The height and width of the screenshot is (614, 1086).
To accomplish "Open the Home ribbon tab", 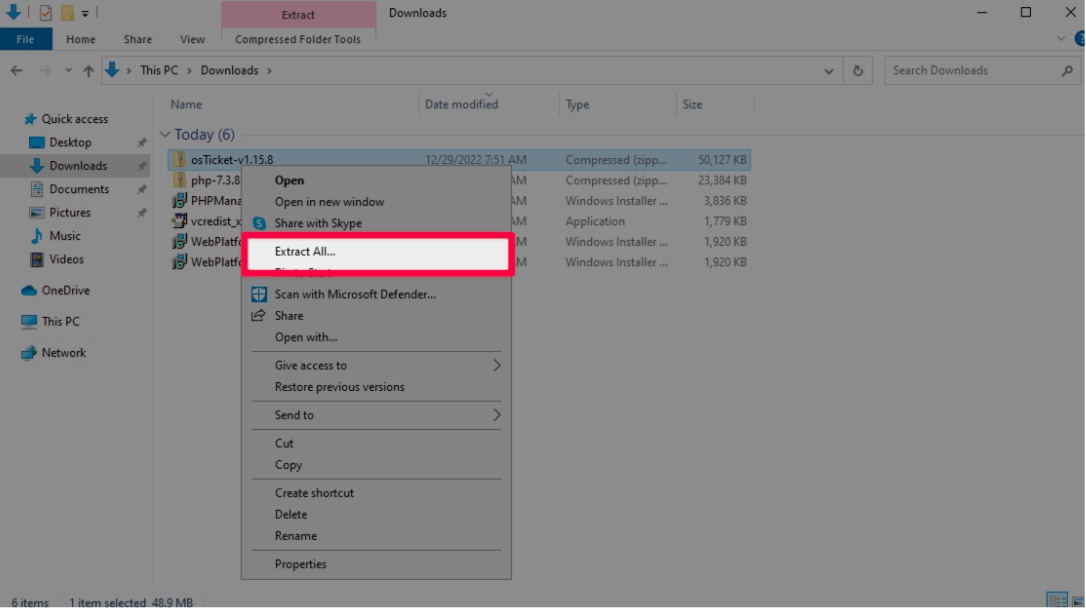I will point(80,39).
